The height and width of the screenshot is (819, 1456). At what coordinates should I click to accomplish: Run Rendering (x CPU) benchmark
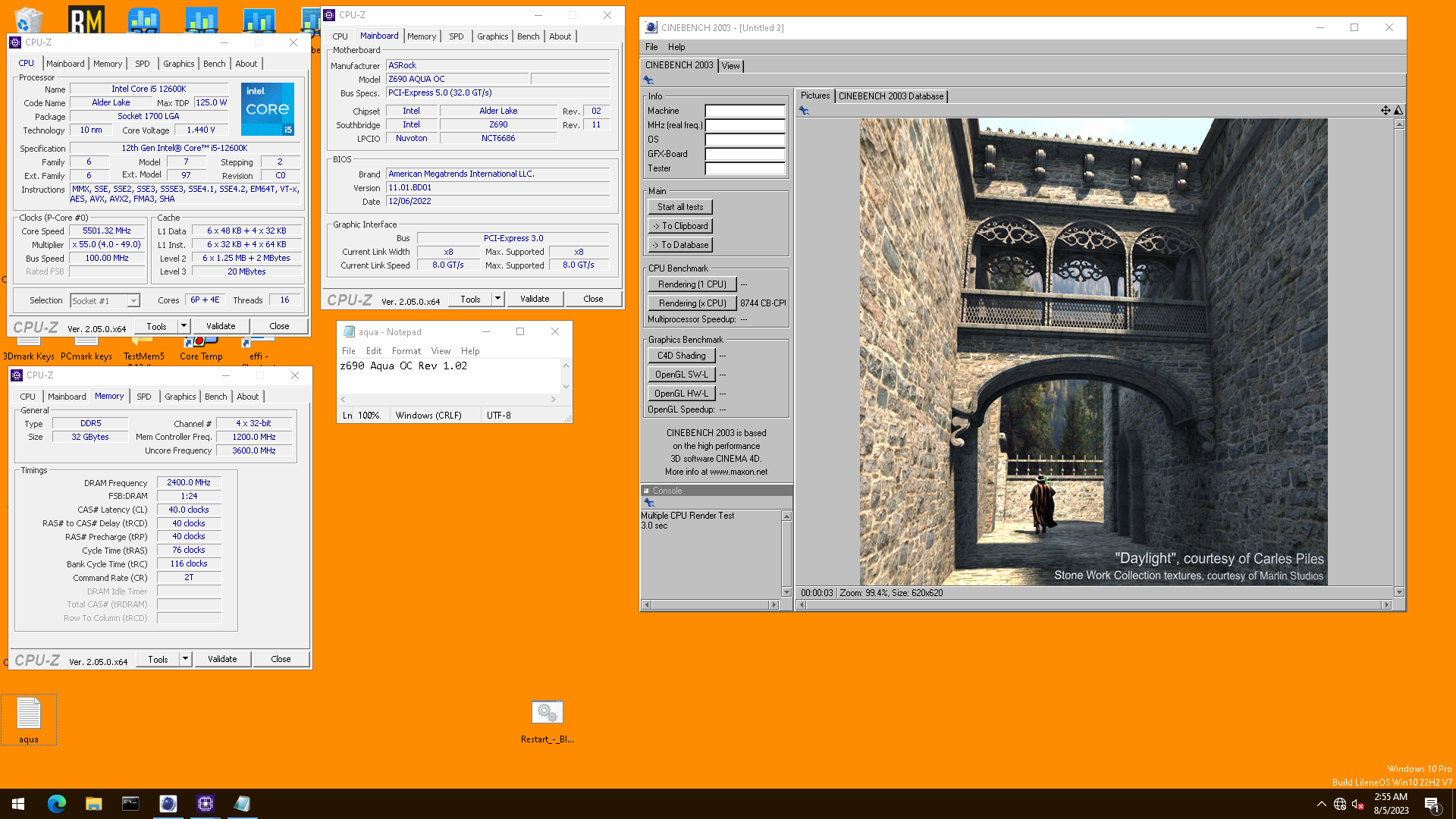692,303
